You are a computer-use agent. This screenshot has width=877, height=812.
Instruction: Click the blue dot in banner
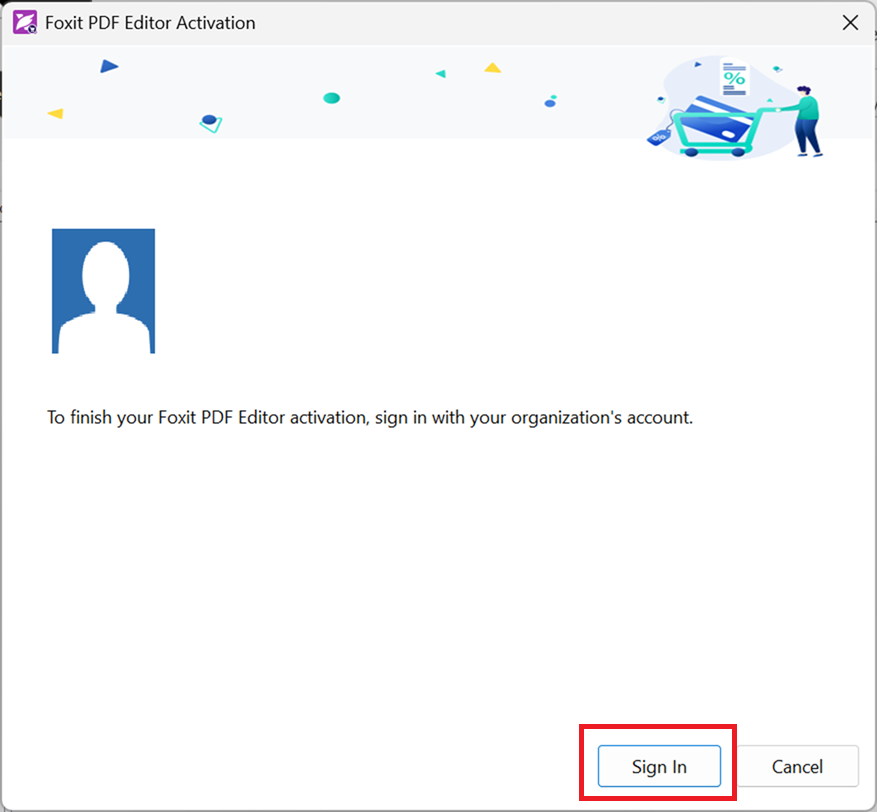coord(550,102)
